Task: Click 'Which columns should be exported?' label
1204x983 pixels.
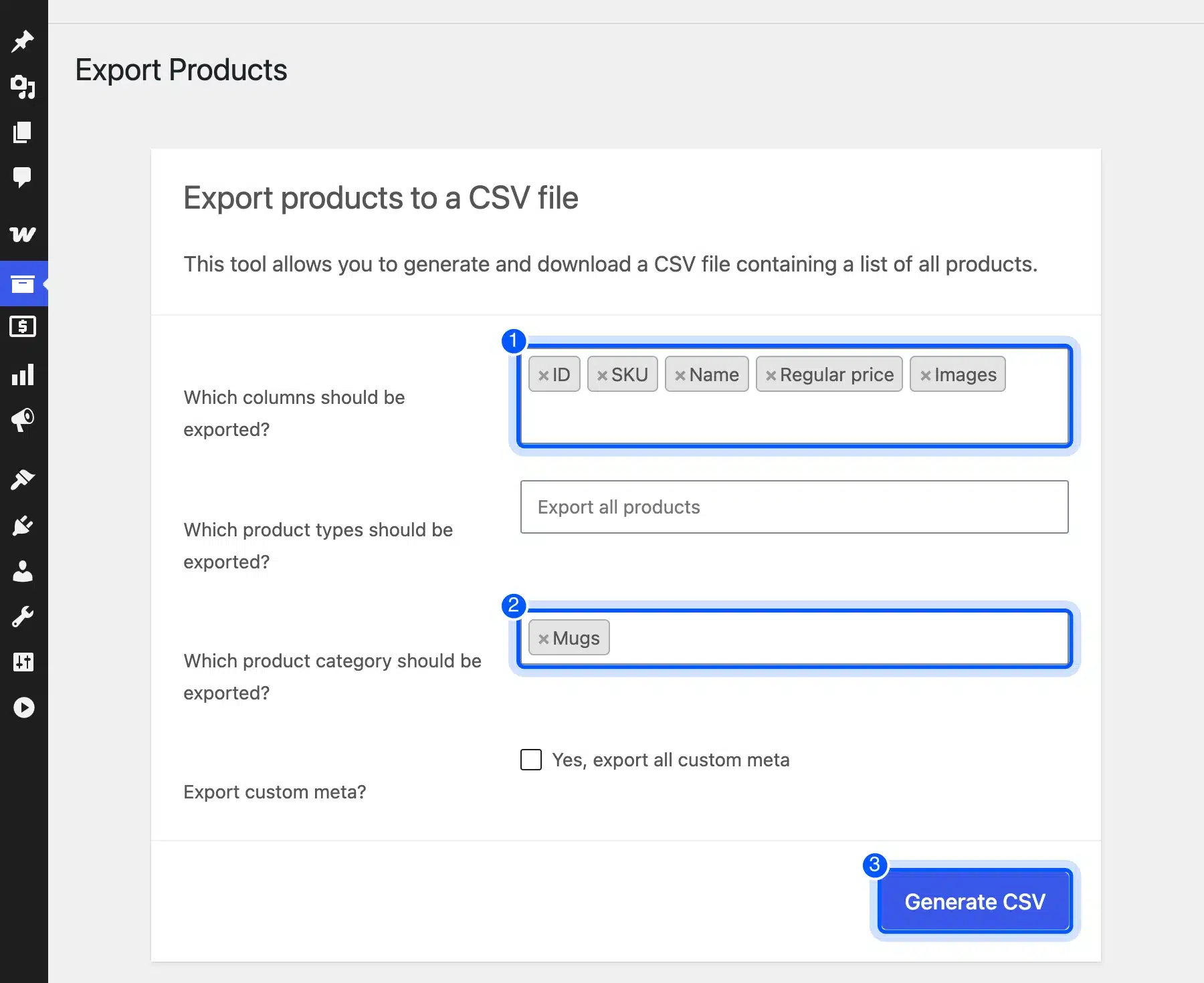Action: pos(294,413)
